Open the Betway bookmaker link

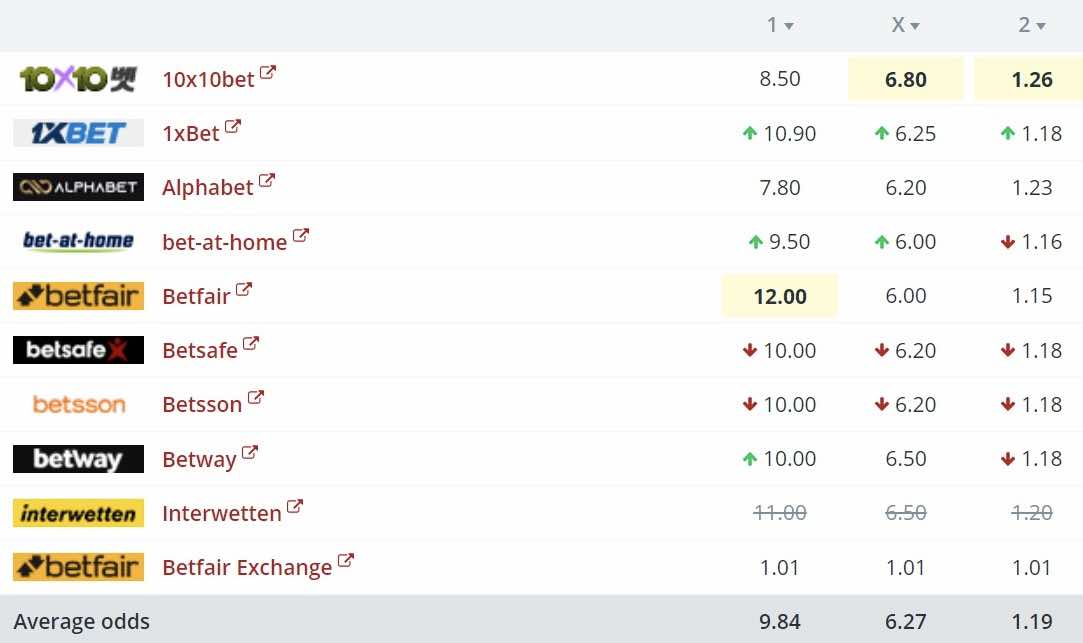point(200,459)
